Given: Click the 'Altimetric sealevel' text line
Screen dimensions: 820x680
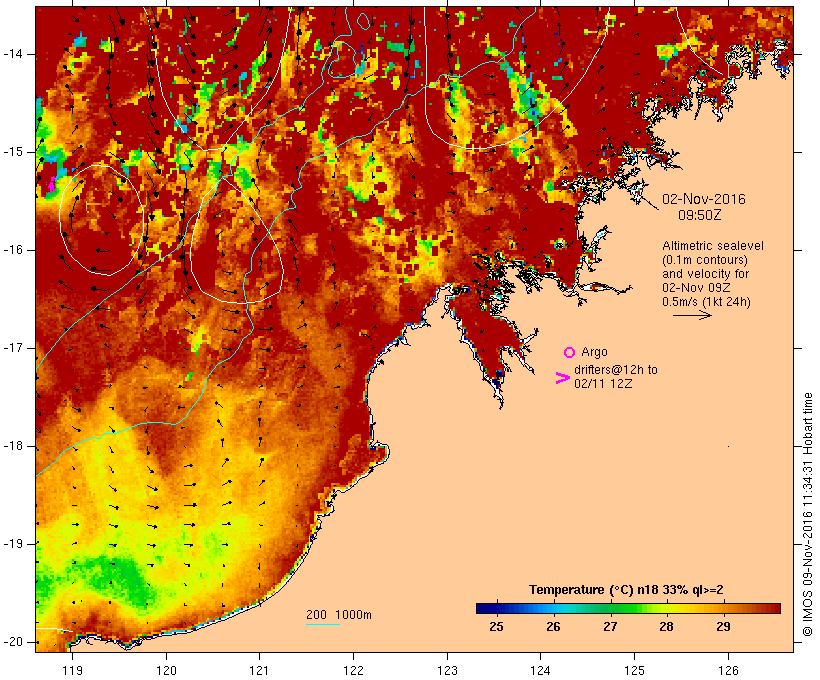Looking at the screenshot, I should click(x=713, y=246).
